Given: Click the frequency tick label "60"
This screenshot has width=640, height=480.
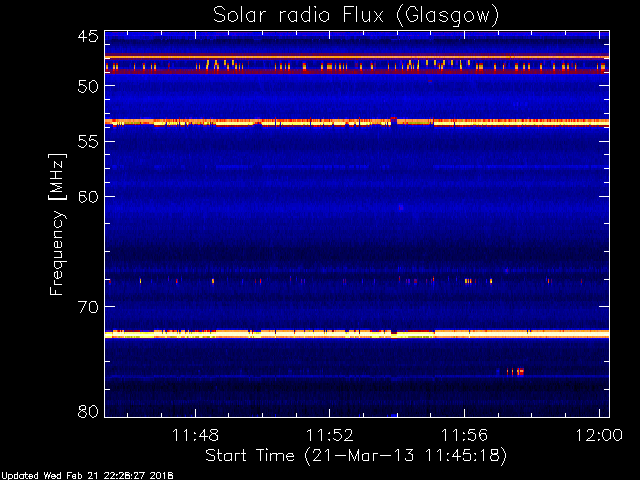Looking at the screenshot, I should [88, 197].
